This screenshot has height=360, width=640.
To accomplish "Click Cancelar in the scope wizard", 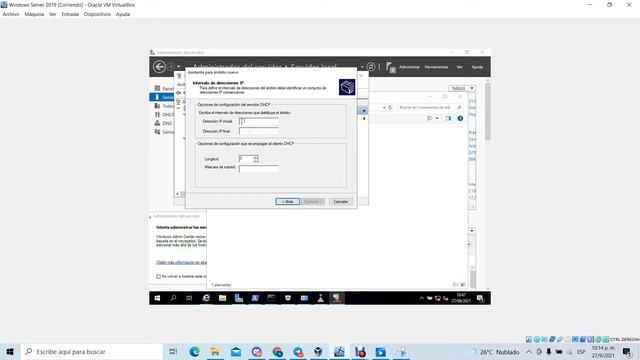I will point(340,202).
